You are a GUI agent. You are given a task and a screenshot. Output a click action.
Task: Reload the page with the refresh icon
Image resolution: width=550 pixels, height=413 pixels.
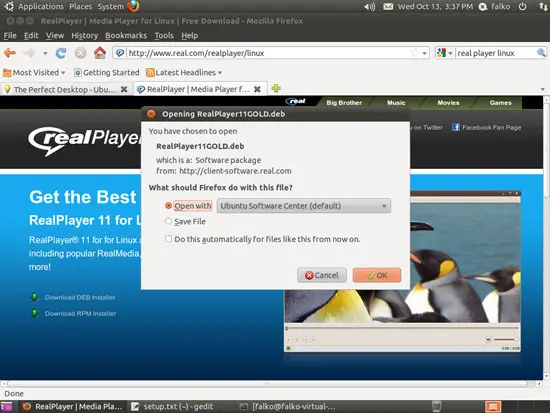tap(61, 53)
